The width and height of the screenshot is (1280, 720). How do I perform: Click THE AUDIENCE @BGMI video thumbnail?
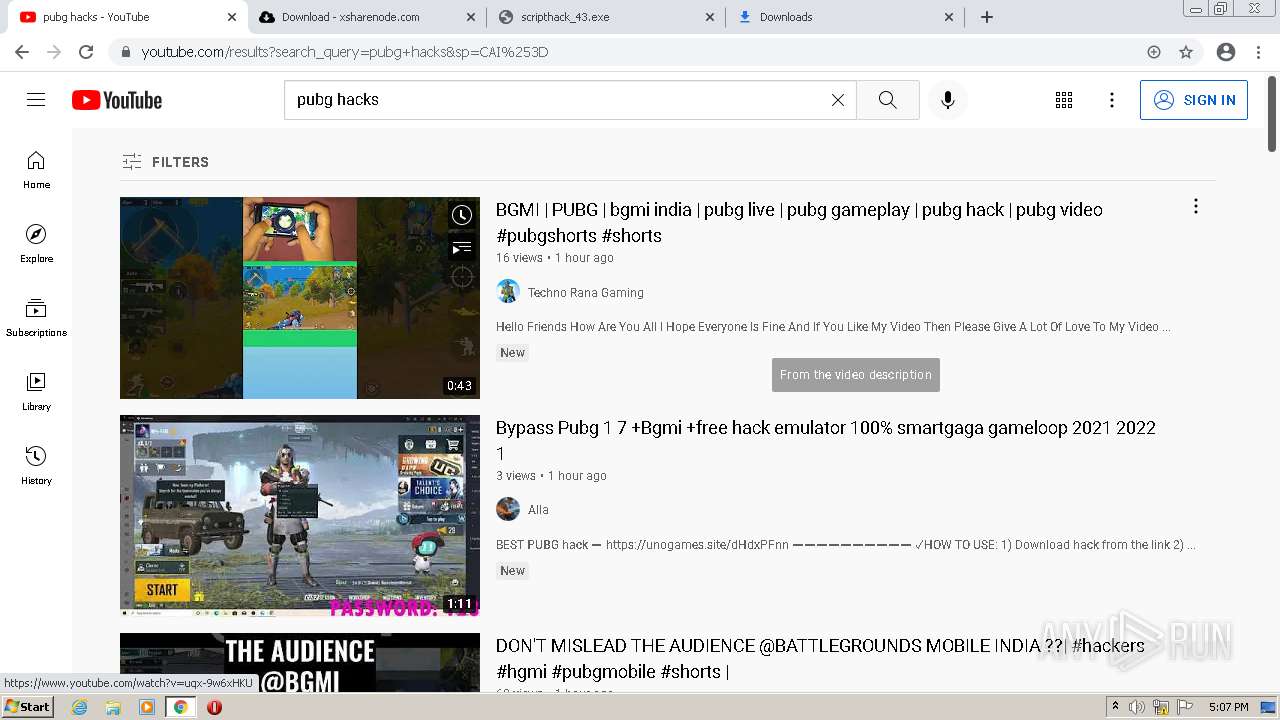click(300, 662)
